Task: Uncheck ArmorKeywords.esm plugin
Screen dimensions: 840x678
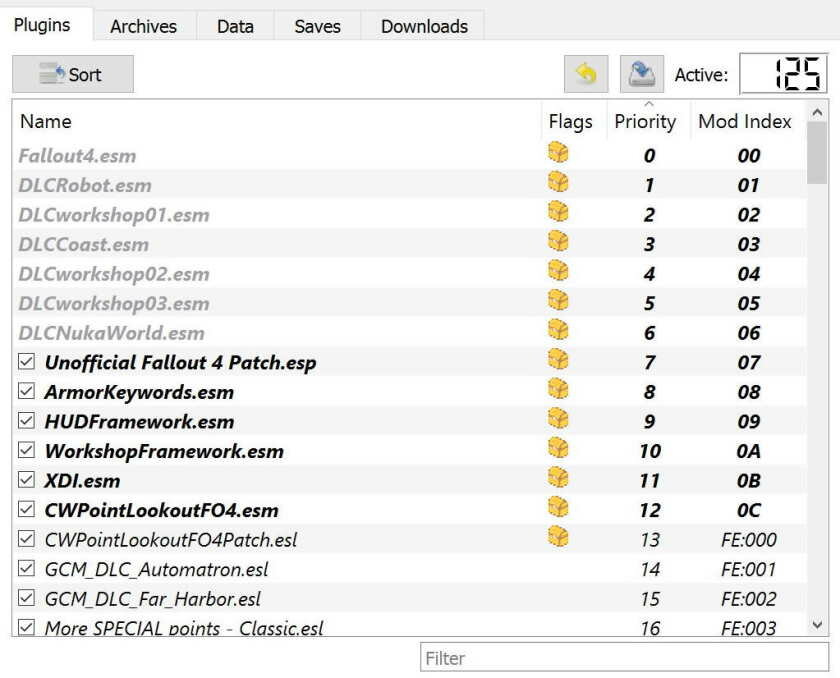Action: (x=26, y=391)
